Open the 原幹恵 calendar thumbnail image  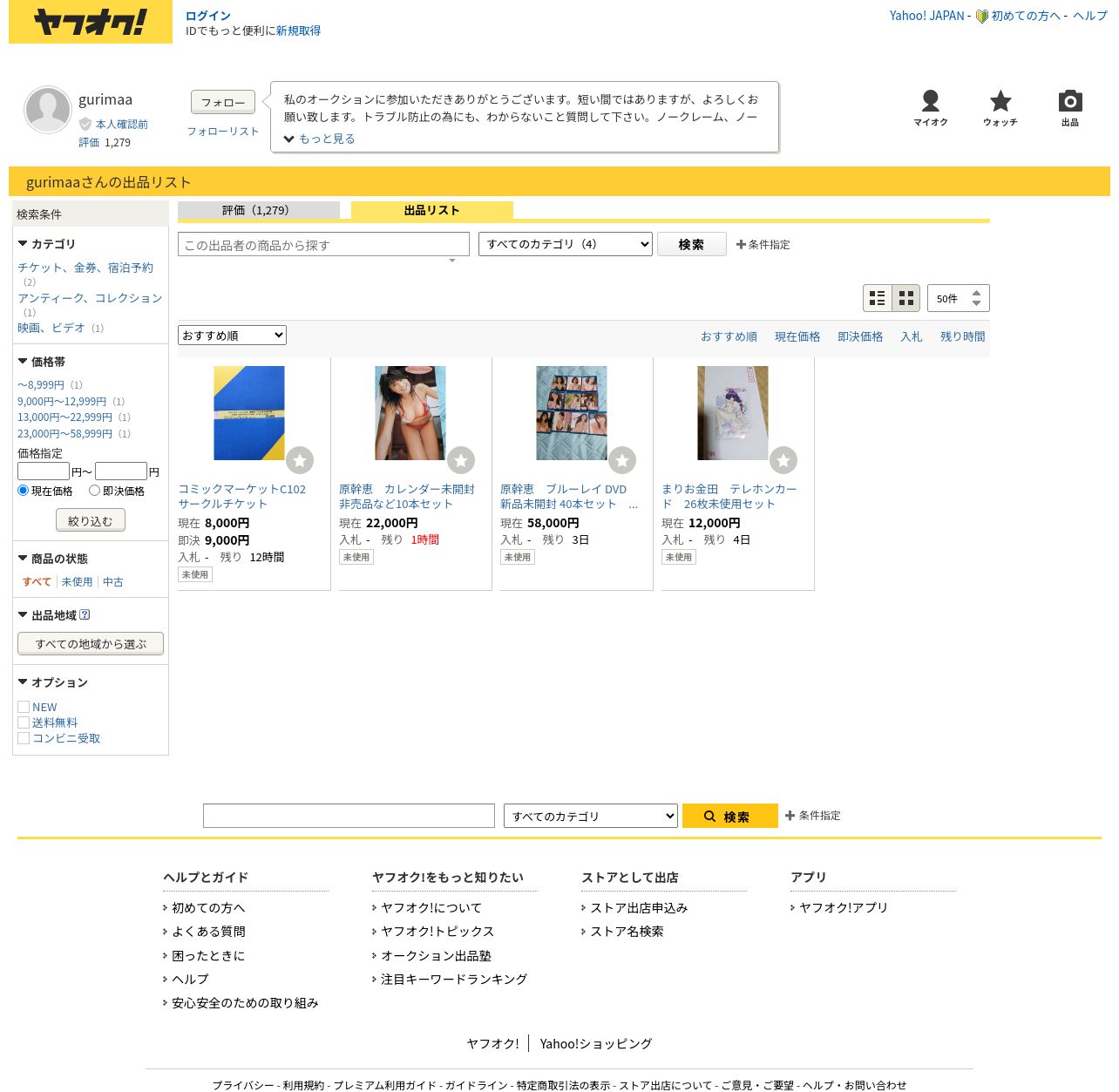[x=410, y=413]
